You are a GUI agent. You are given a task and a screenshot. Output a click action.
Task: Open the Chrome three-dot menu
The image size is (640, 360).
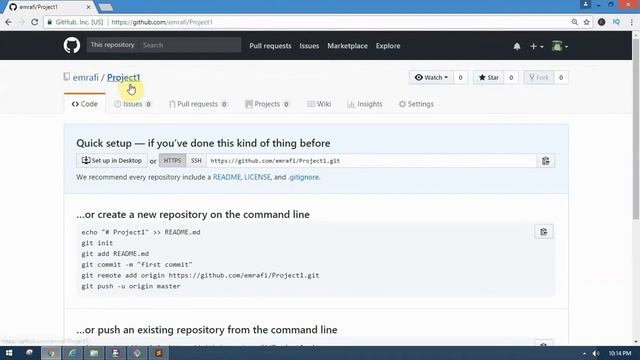point(631,22)
